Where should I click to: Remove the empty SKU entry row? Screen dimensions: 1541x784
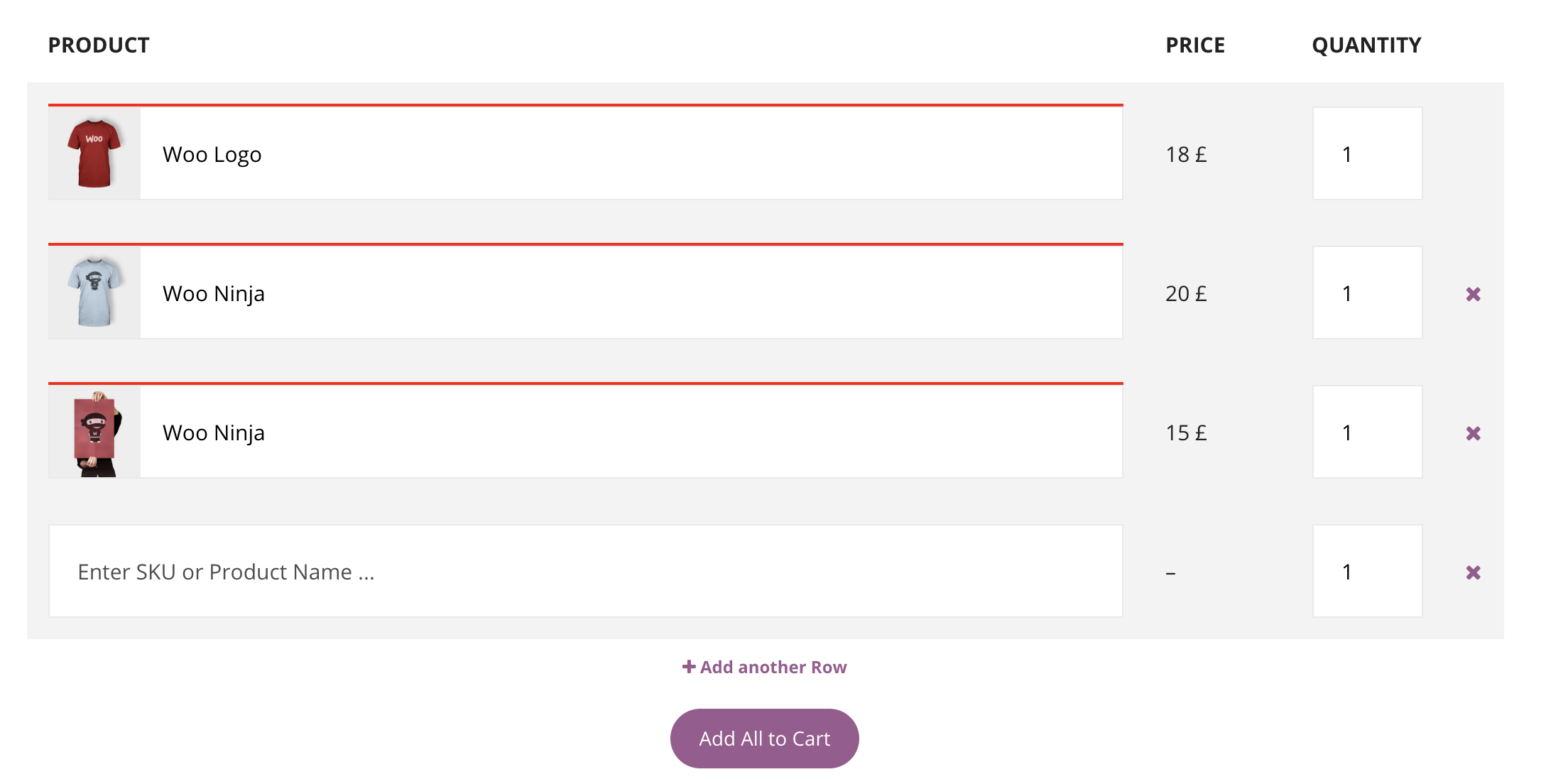coord(1474,571)
